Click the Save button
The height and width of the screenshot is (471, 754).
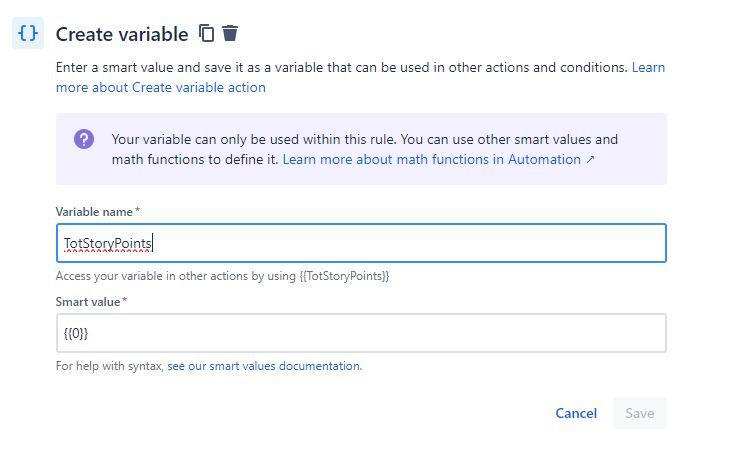pyautogui.click(x=640, y=413)
